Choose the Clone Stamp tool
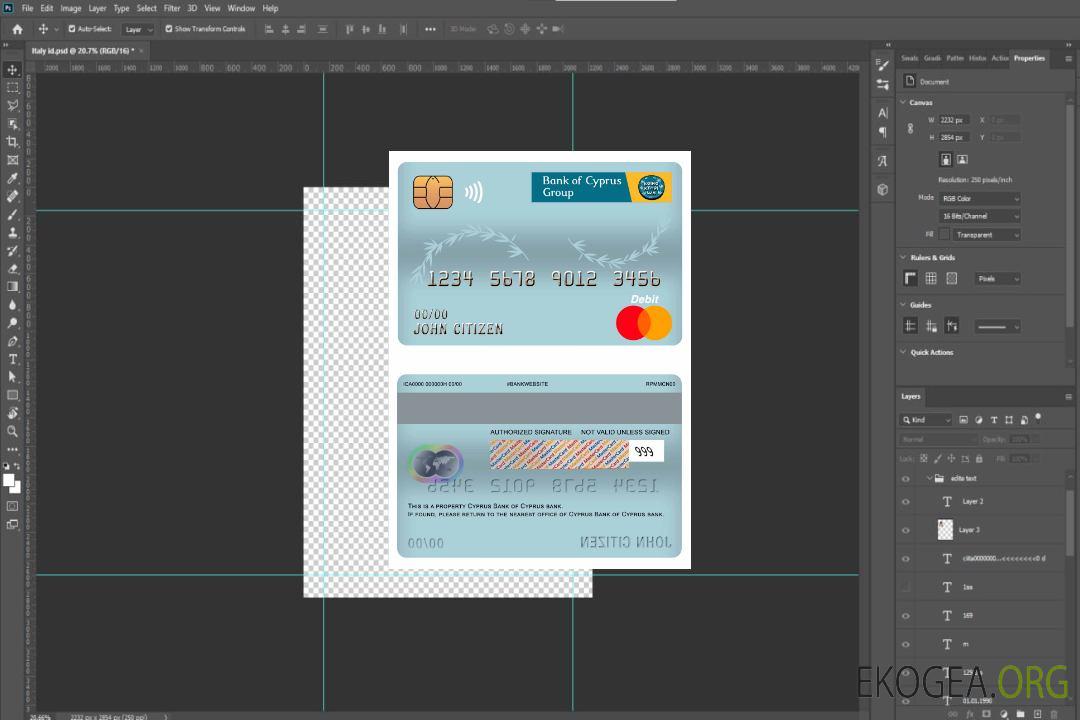1080x720 pixels. pos(13,232)
